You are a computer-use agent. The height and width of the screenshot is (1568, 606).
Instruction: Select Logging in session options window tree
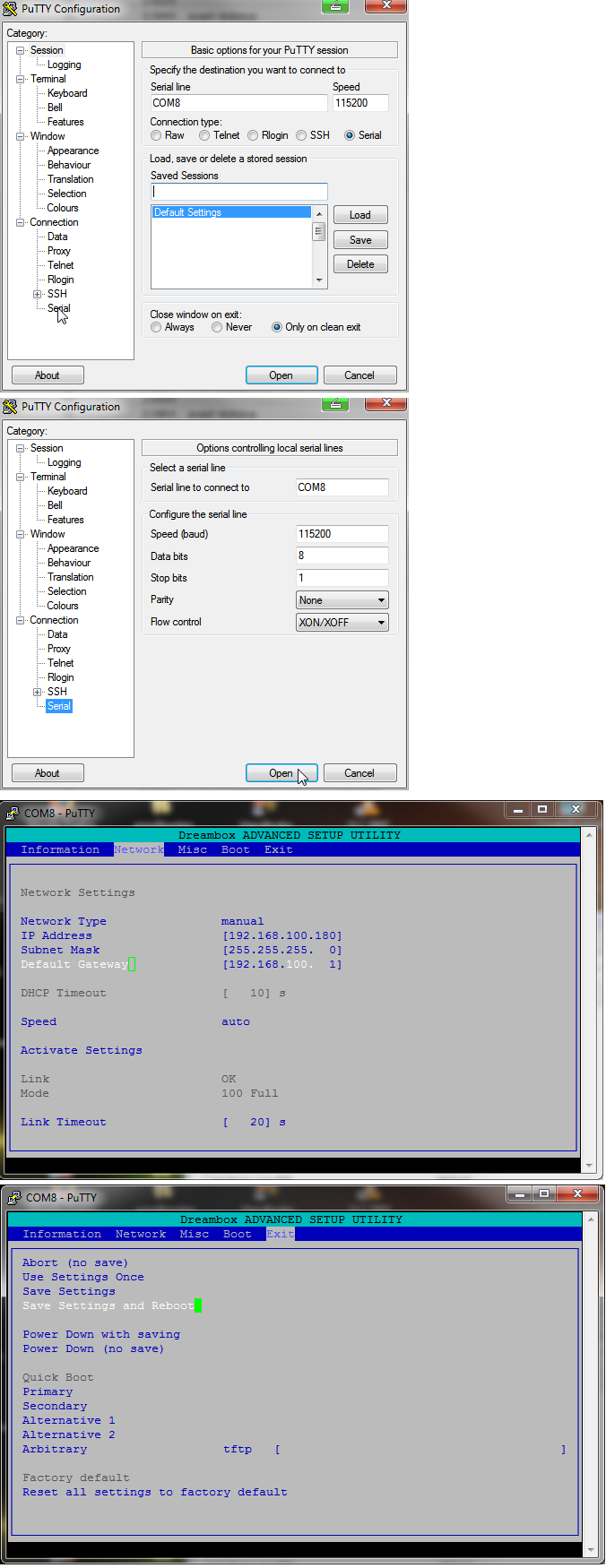pos(64,65)
